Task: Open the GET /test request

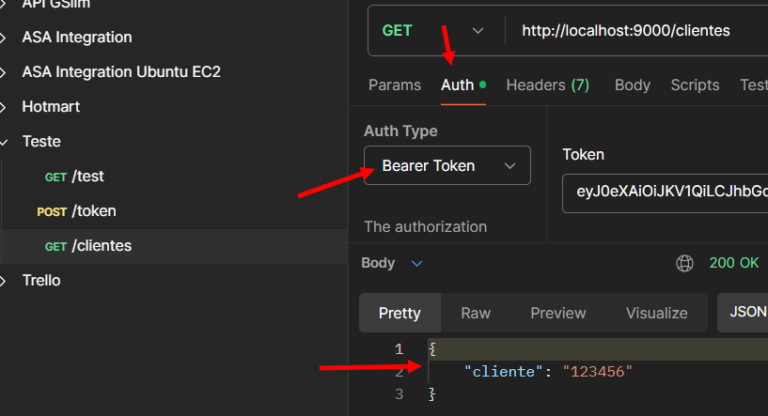Action: (x=87, y=176)
